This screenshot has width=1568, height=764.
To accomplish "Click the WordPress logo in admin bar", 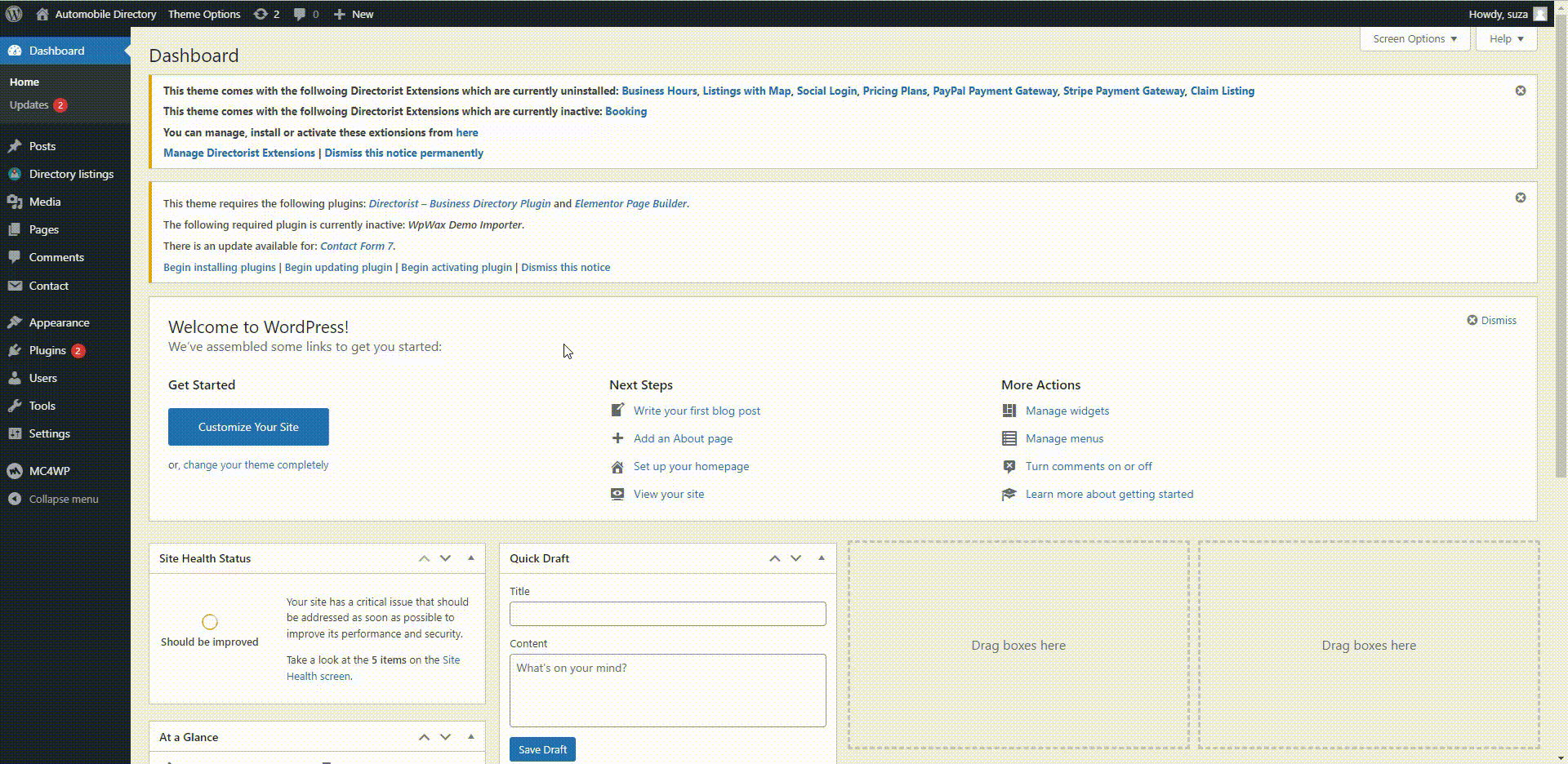I will tap(14, 14).
